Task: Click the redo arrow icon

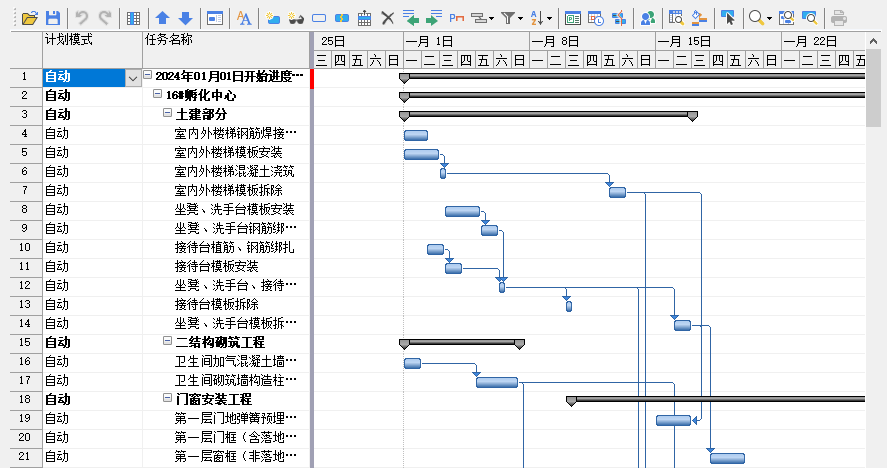Action: click(x=105, y=18)
